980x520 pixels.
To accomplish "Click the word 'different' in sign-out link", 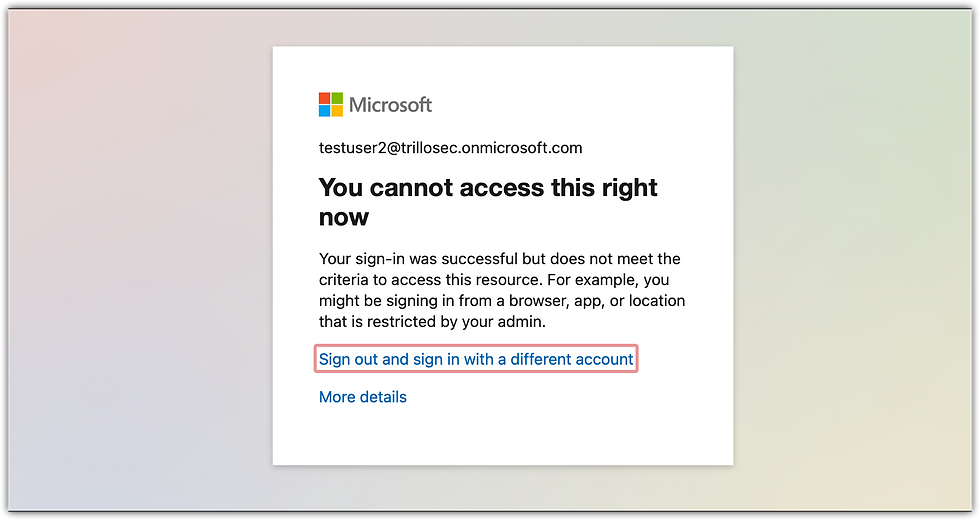I will pos(540,359).
